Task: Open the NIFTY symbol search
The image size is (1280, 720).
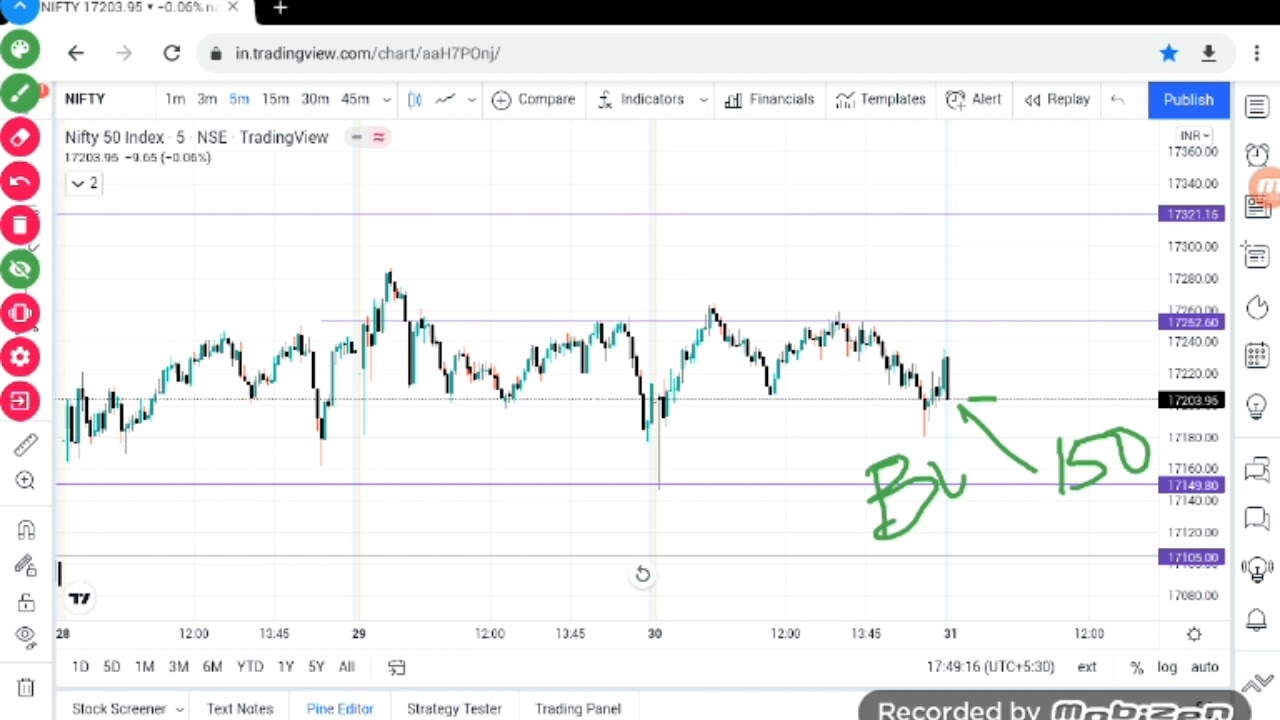Action: pyautogui.click(x=85, y=99)
